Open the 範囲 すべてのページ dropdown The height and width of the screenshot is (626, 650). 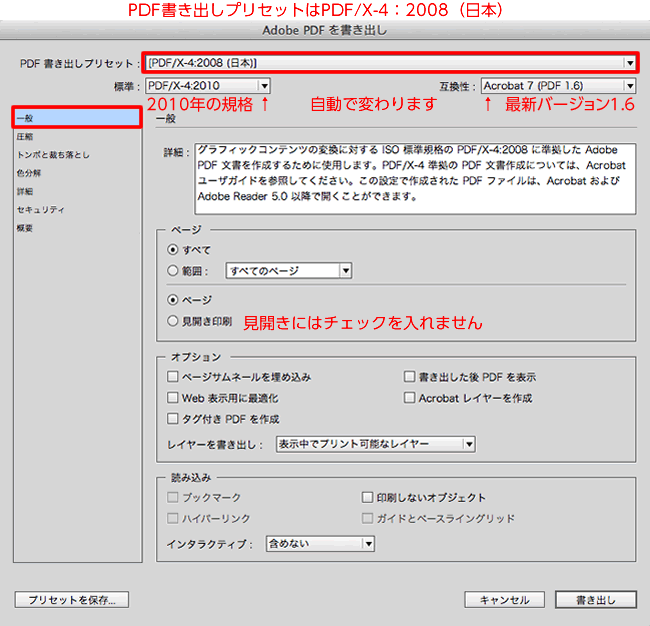coord(289,271)
